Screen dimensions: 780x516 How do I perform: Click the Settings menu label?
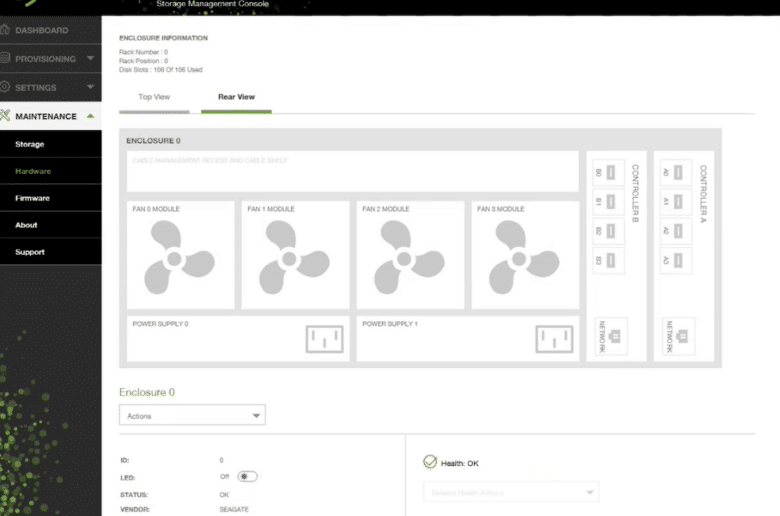point(36,88)
